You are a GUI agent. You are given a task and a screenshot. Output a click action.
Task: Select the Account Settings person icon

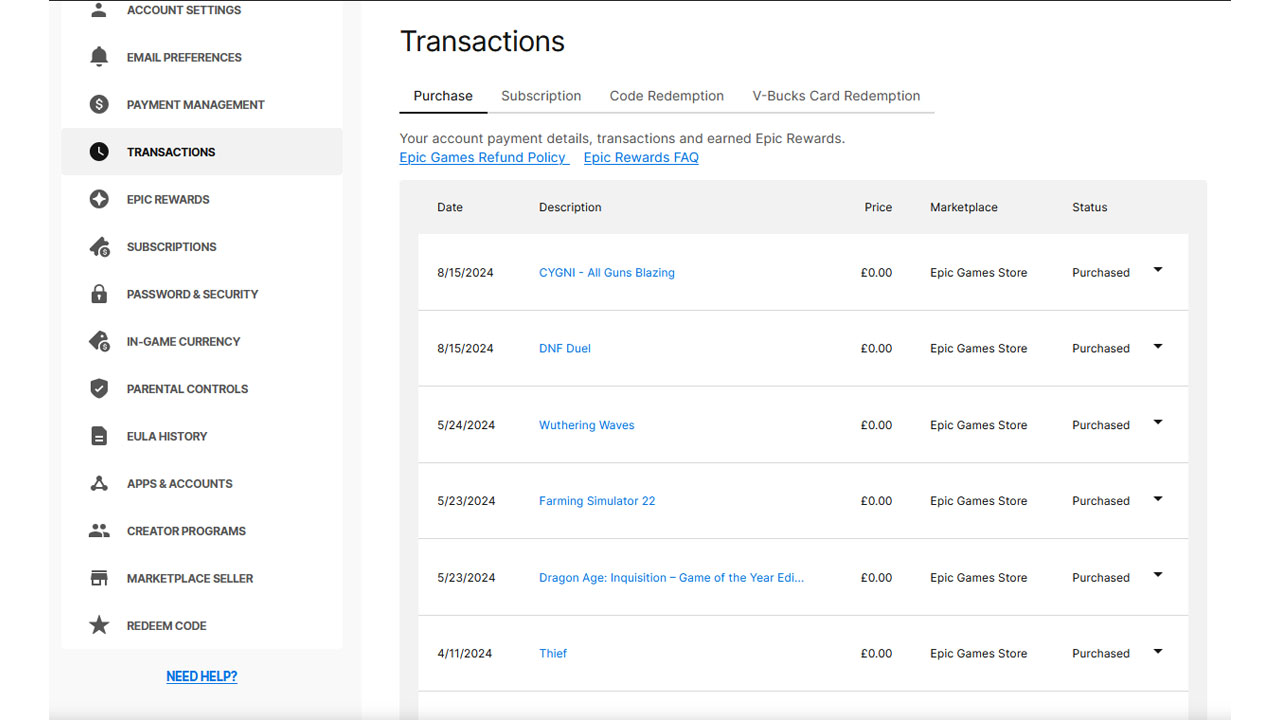(98, 9)
